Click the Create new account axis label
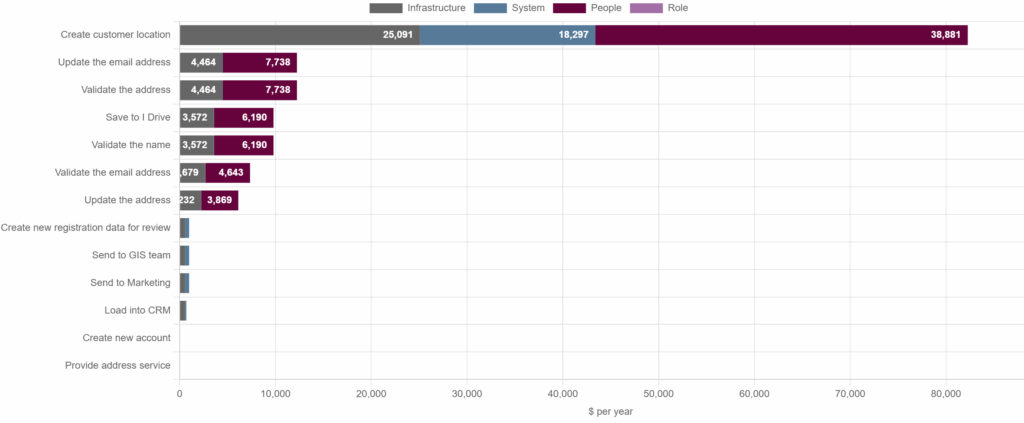1024x423 pixels. click(x=126, y=338)
